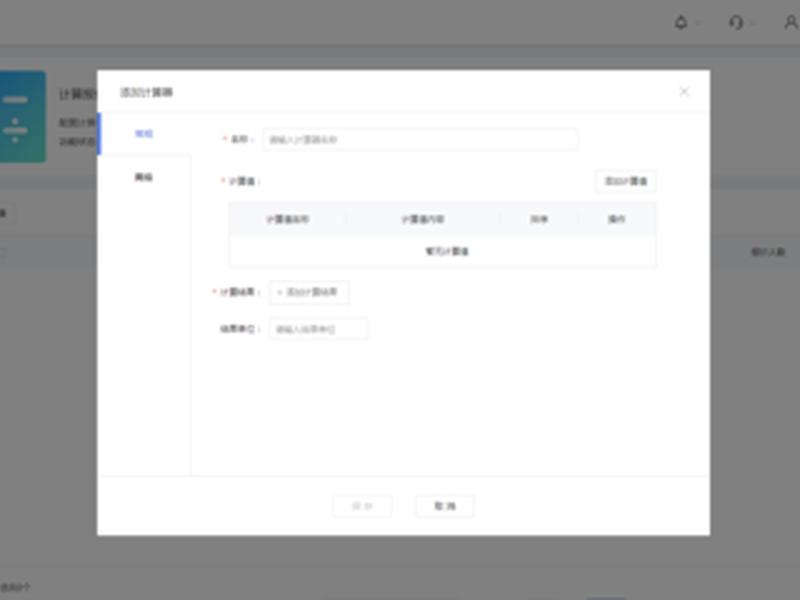800x600 pixels.
Task: Open notifications via the bell icon
Action: tap(681, 22)
